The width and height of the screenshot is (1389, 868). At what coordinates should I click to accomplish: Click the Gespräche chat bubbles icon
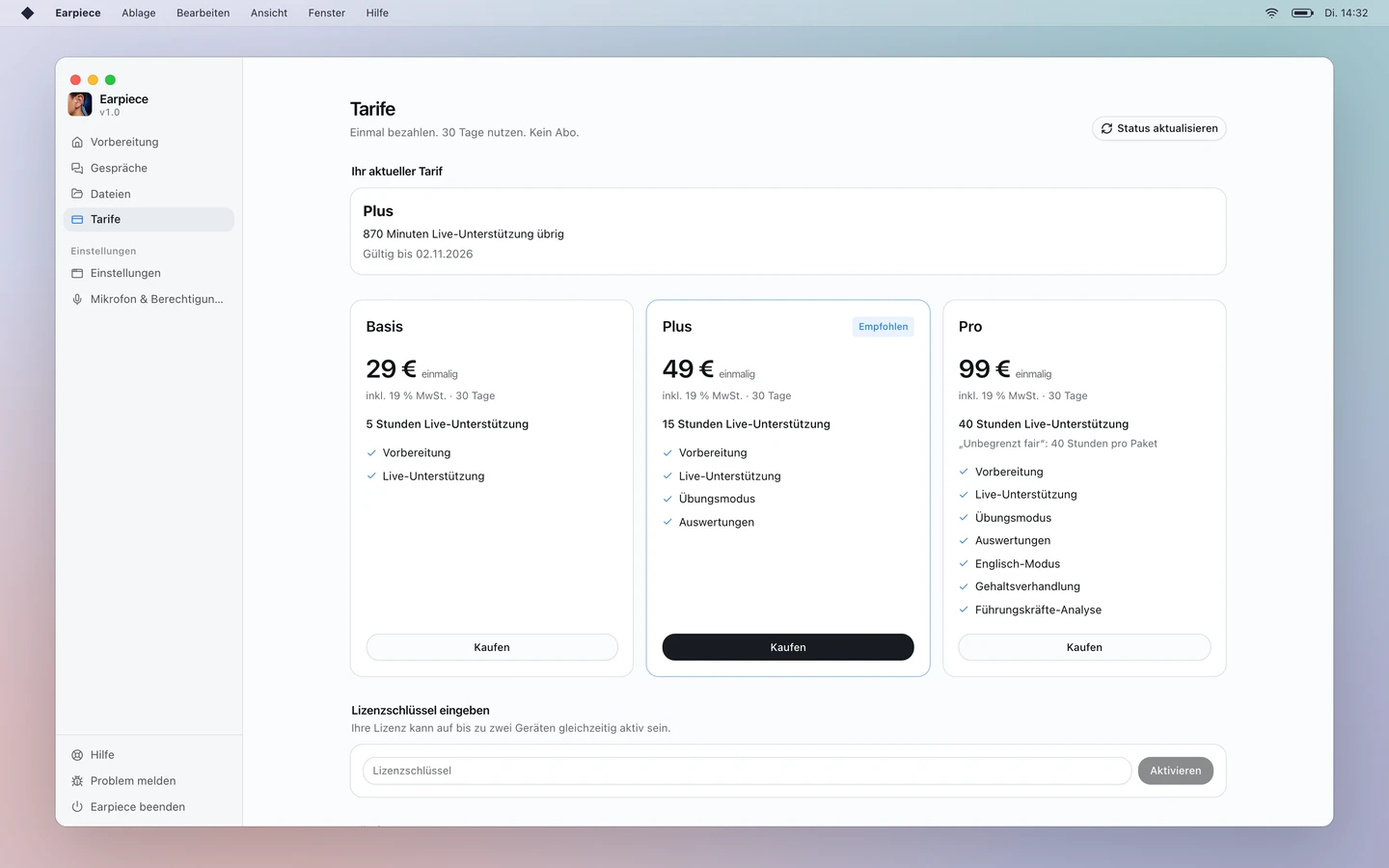tap(77, 168)
